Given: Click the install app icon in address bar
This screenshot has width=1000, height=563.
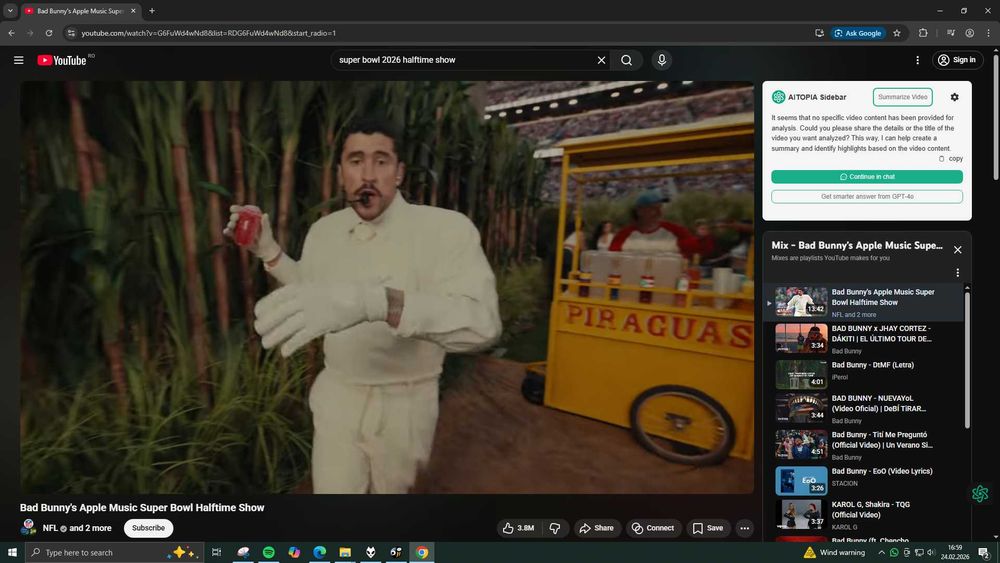Looking at the screenshot, I should click(x=820, y=33).
